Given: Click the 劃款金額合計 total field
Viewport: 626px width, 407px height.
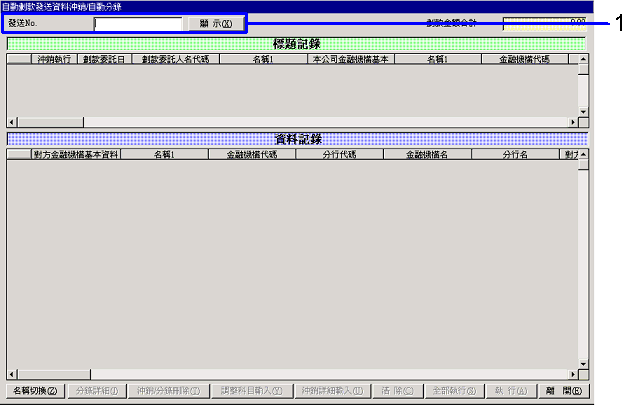Looking at the screenshot, I should tap(545, 22).
